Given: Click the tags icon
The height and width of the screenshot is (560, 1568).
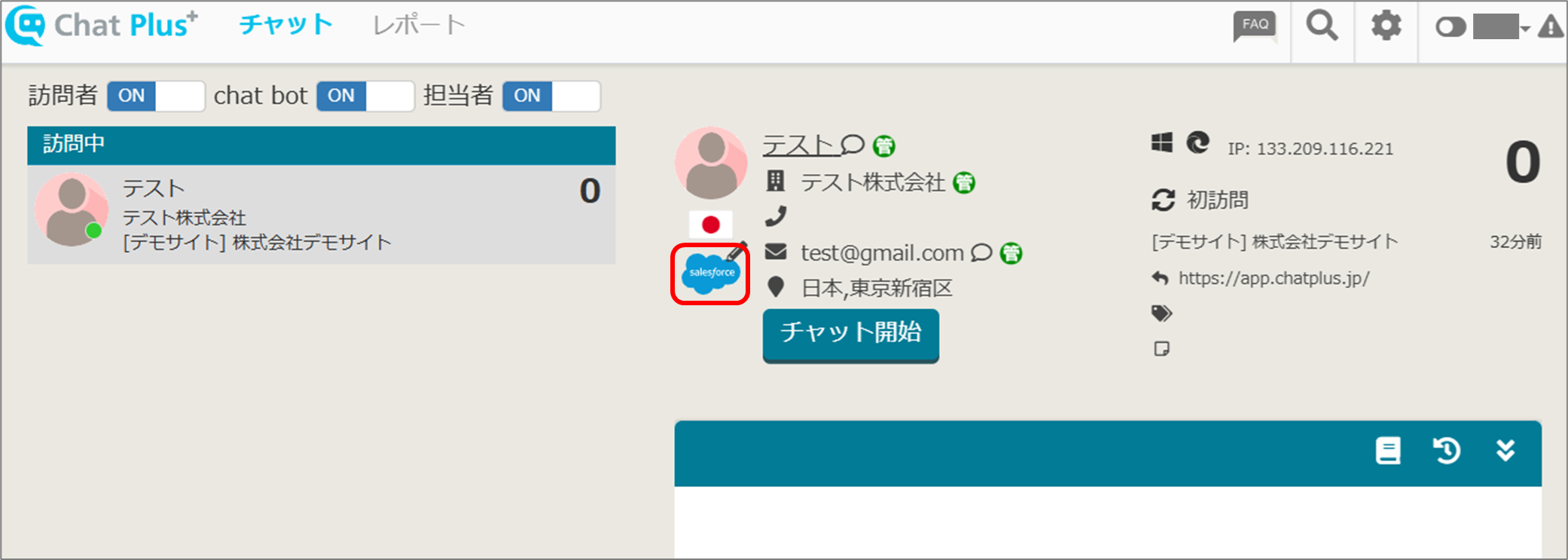Looking at the screenshot, I should click(x=1162, y=313).
